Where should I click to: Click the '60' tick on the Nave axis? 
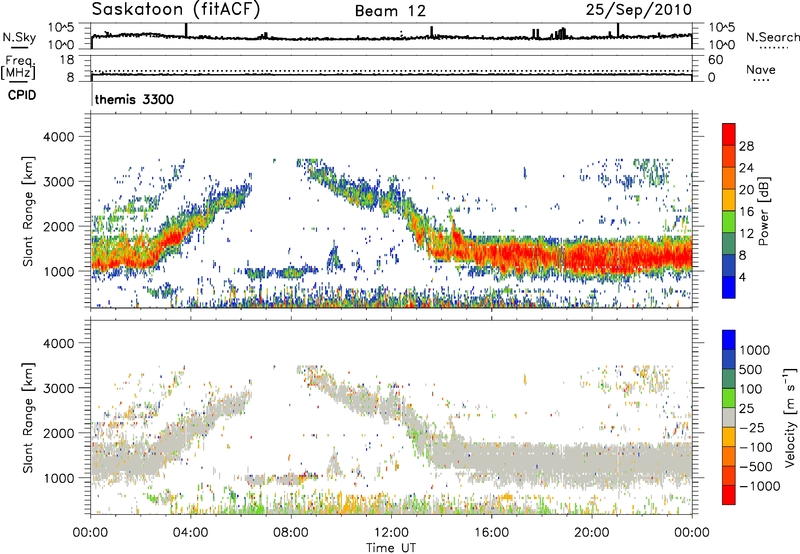pyautogui.click(x=715, y=60)
